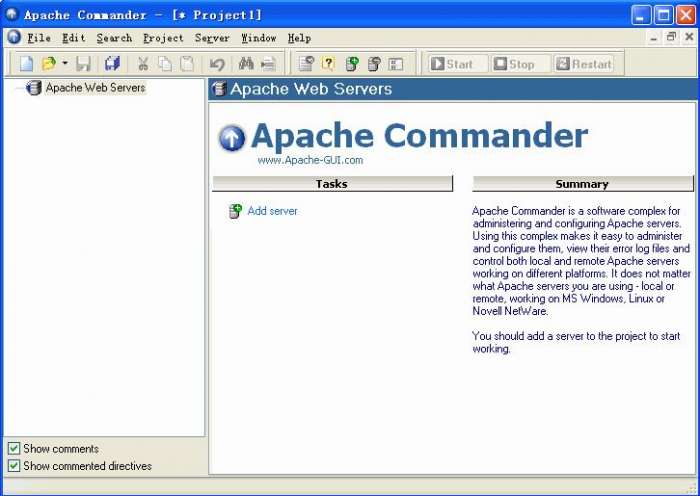Click the Summary section header
The height and width of the screenshot is (496, 700).
point(583,183)
